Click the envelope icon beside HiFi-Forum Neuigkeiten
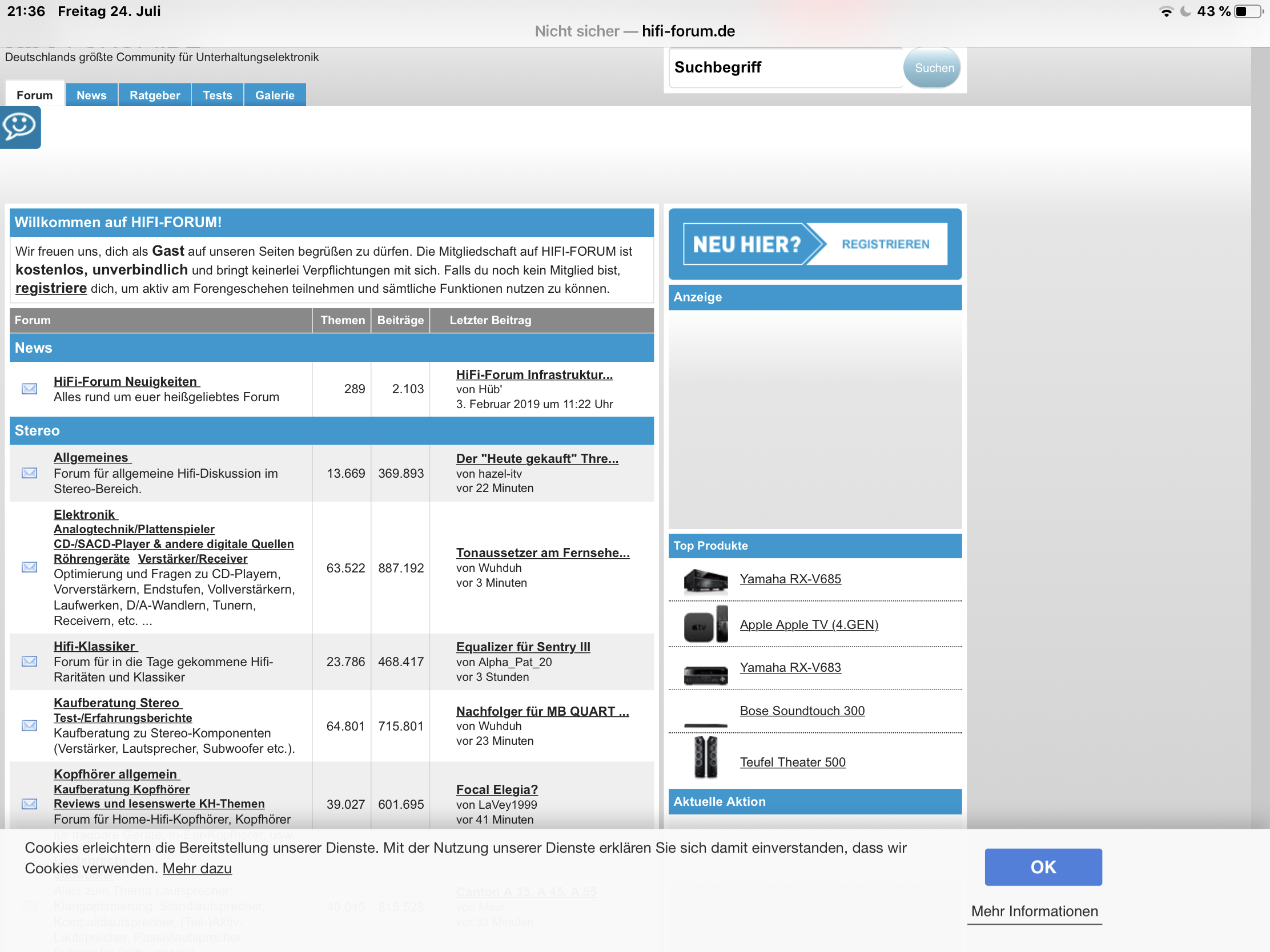This screenshot has height=952, width=1270. pos(29,389)
